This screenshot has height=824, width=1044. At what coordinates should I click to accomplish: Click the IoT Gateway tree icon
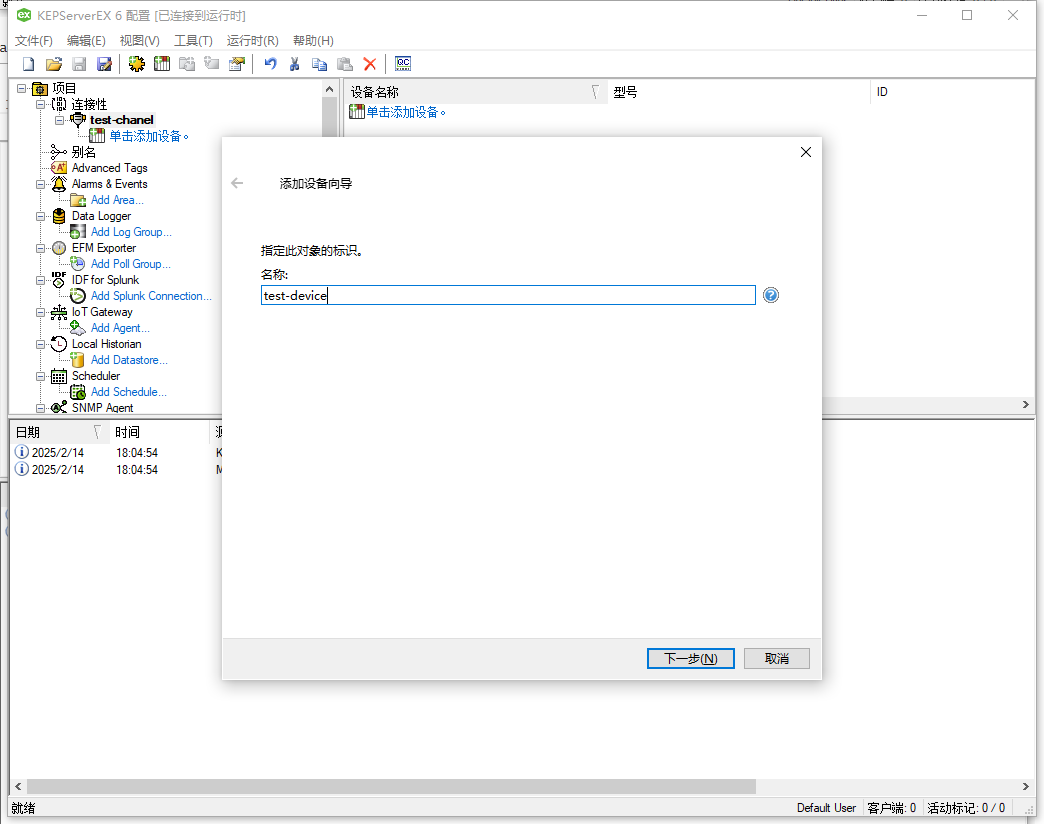[x=59, y=311]
